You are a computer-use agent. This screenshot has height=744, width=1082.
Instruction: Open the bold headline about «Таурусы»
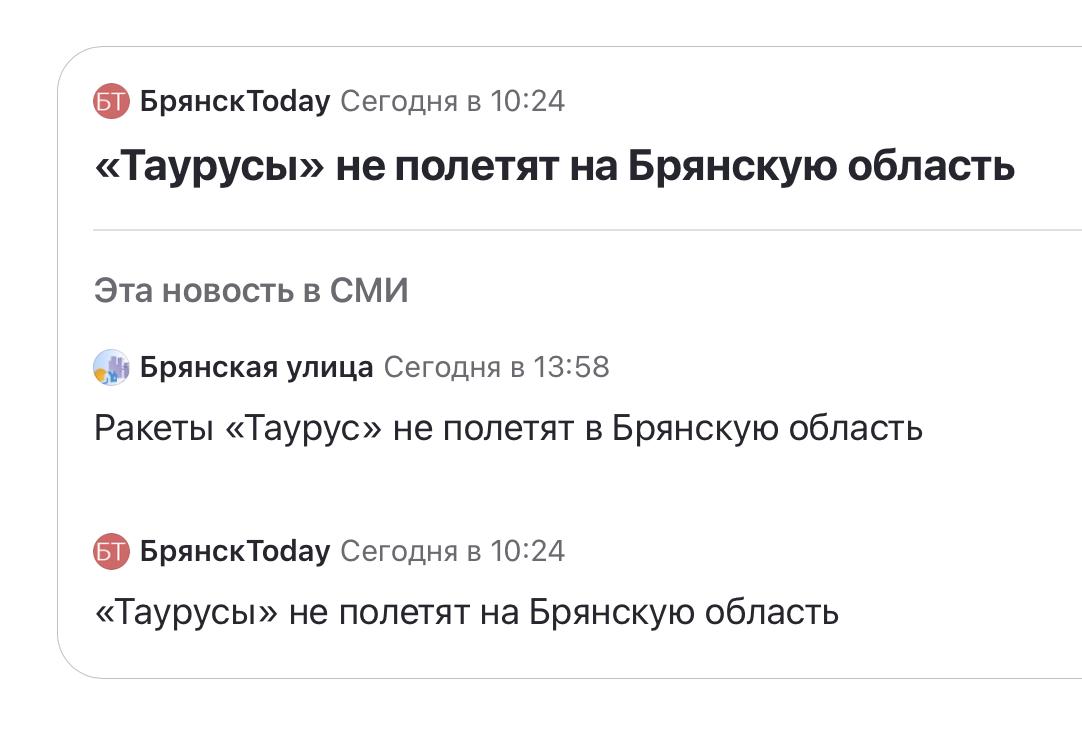point(554,167)
